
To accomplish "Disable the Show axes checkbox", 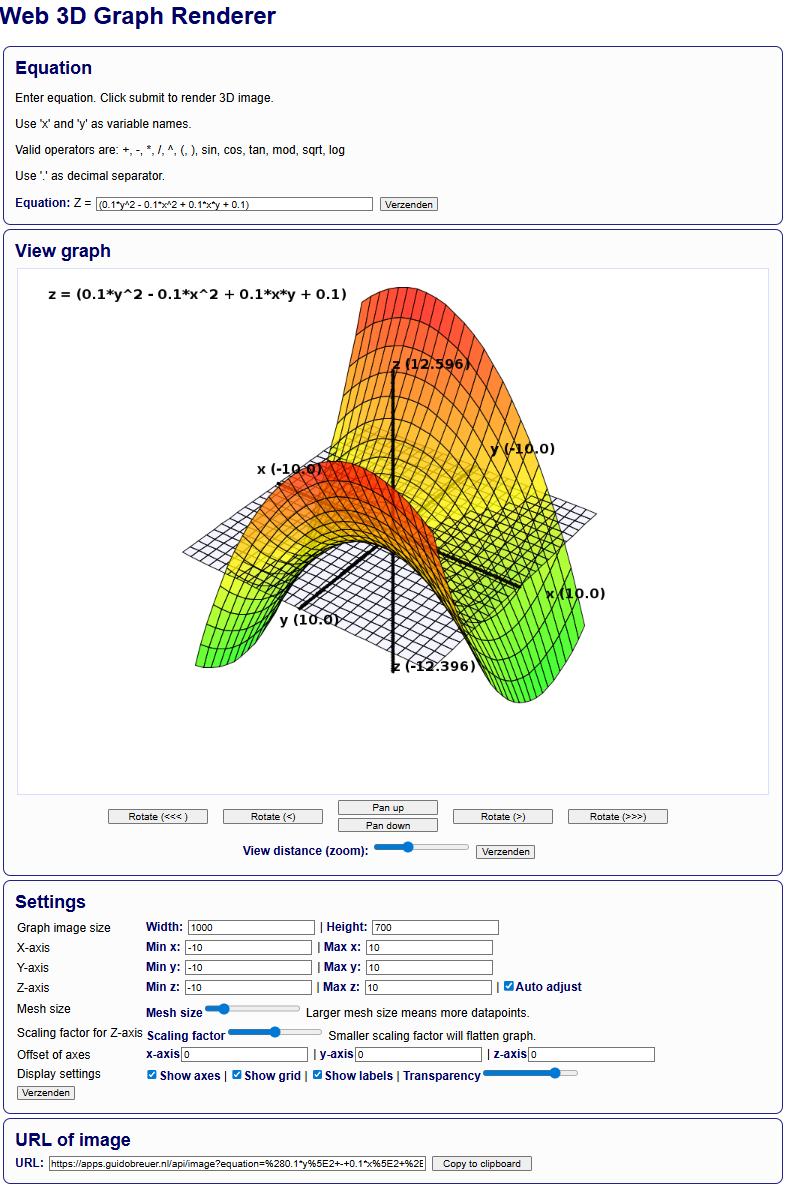I will [x=152, y=1075].
